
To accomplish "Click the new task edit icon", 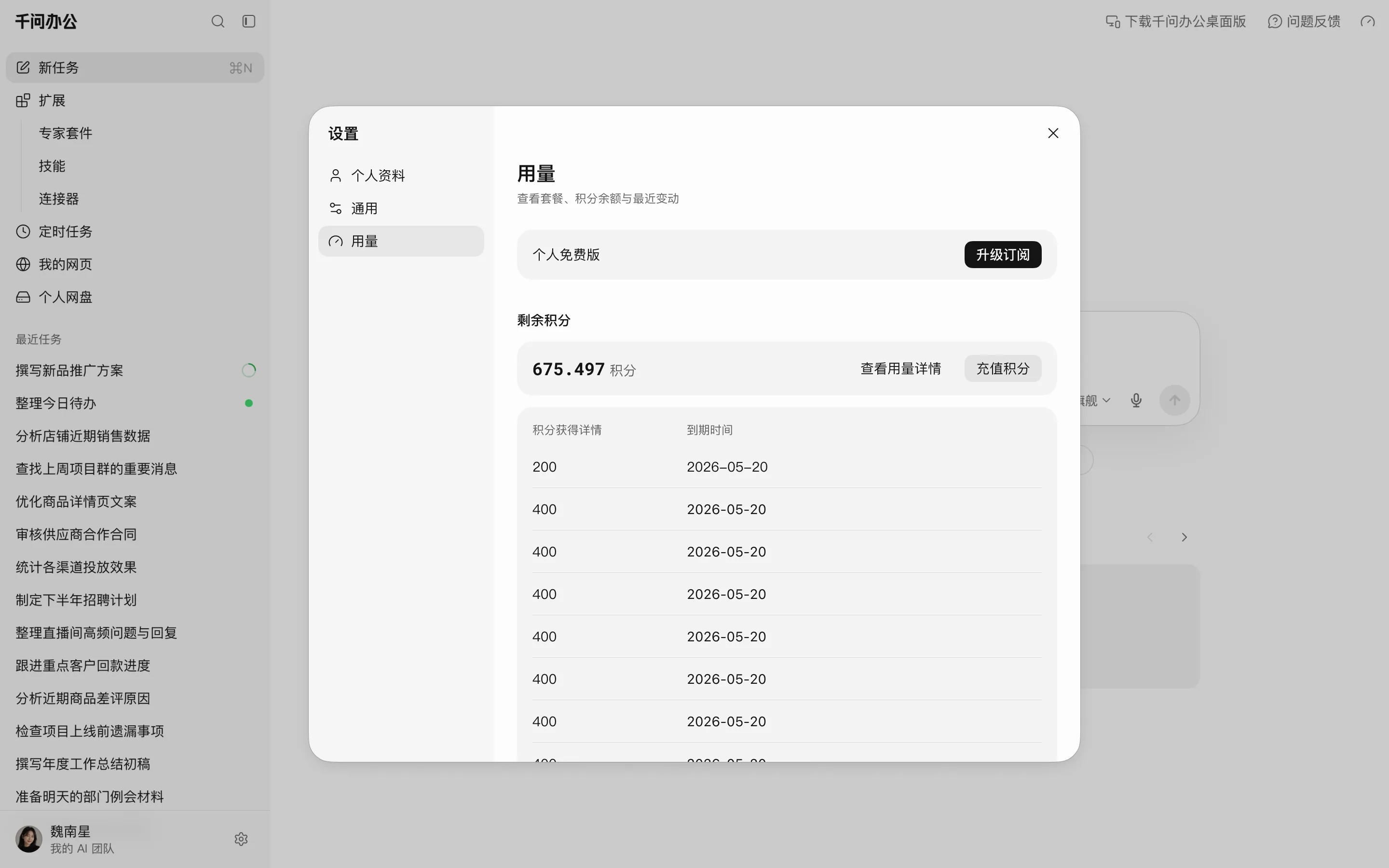I will [23, 67].
